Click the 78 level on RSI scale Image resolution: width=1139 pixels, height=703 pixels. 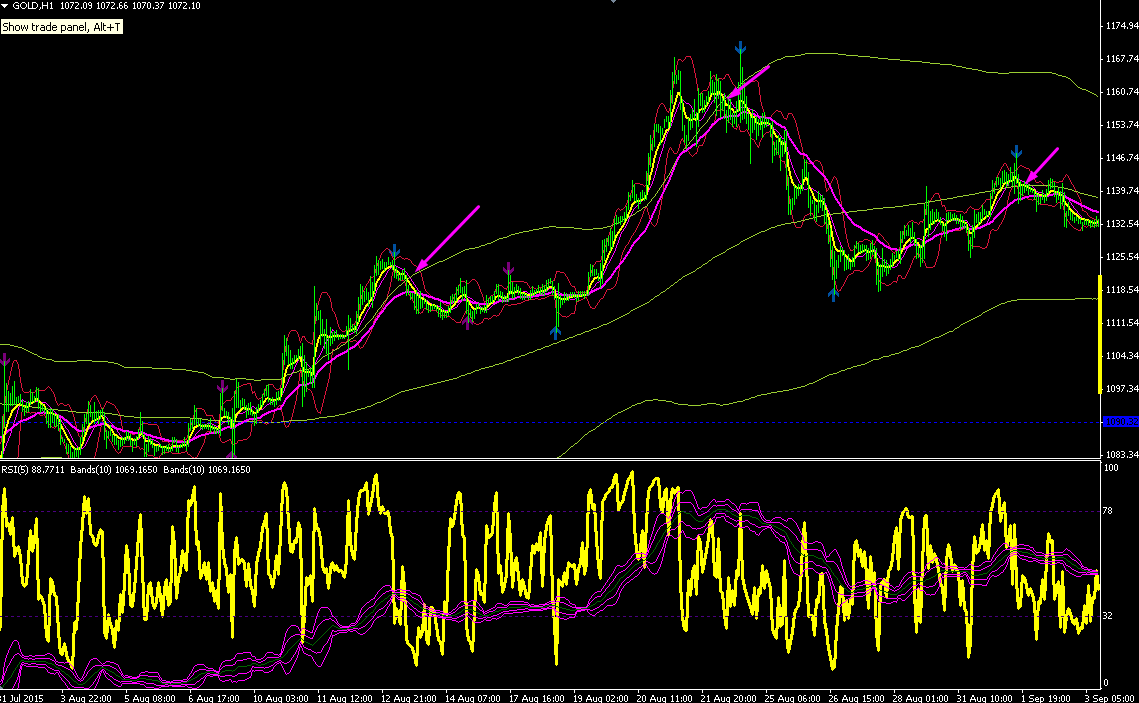[x=1108, y=511]
